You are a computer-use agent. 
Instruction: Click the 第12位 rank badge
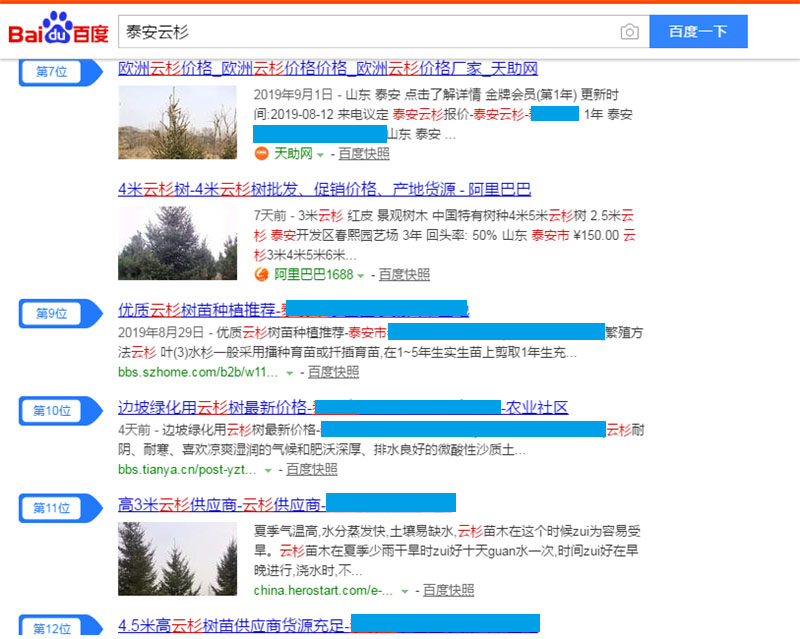(60, 627)
